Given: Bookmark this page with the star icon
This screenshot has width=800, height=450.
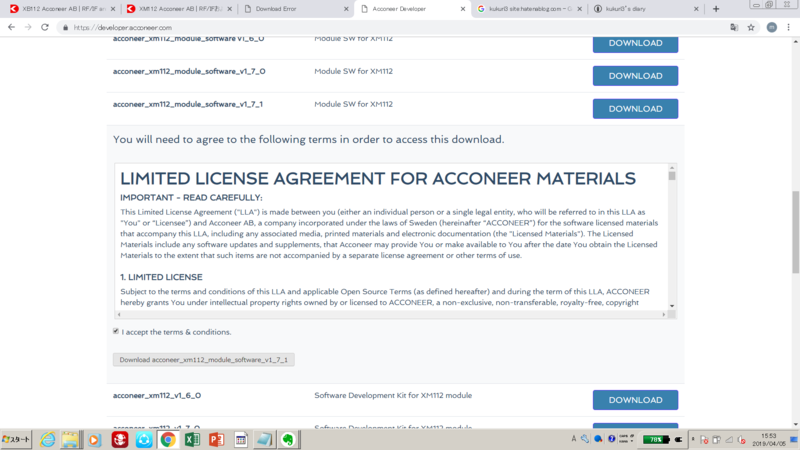Looking at the screenshot, I should (751, 28).
